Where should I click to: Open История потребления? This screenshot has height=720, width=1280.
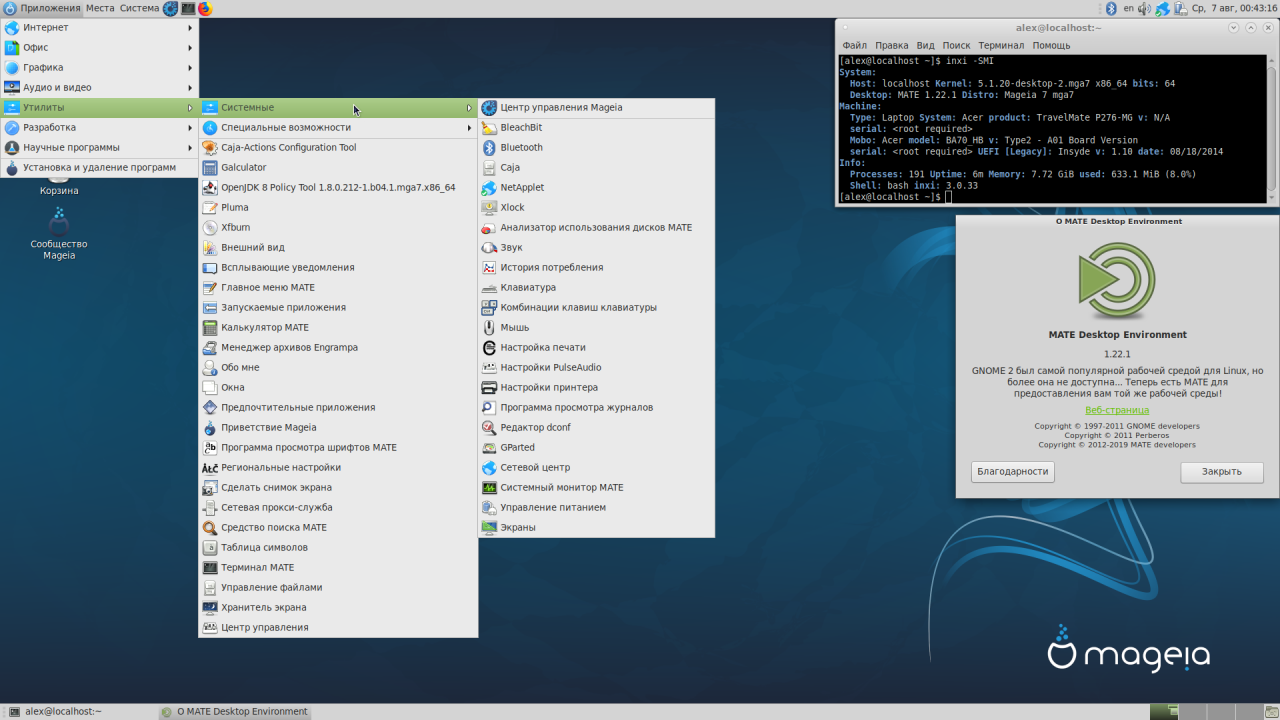pyautogui.click(x=597, y=267)
